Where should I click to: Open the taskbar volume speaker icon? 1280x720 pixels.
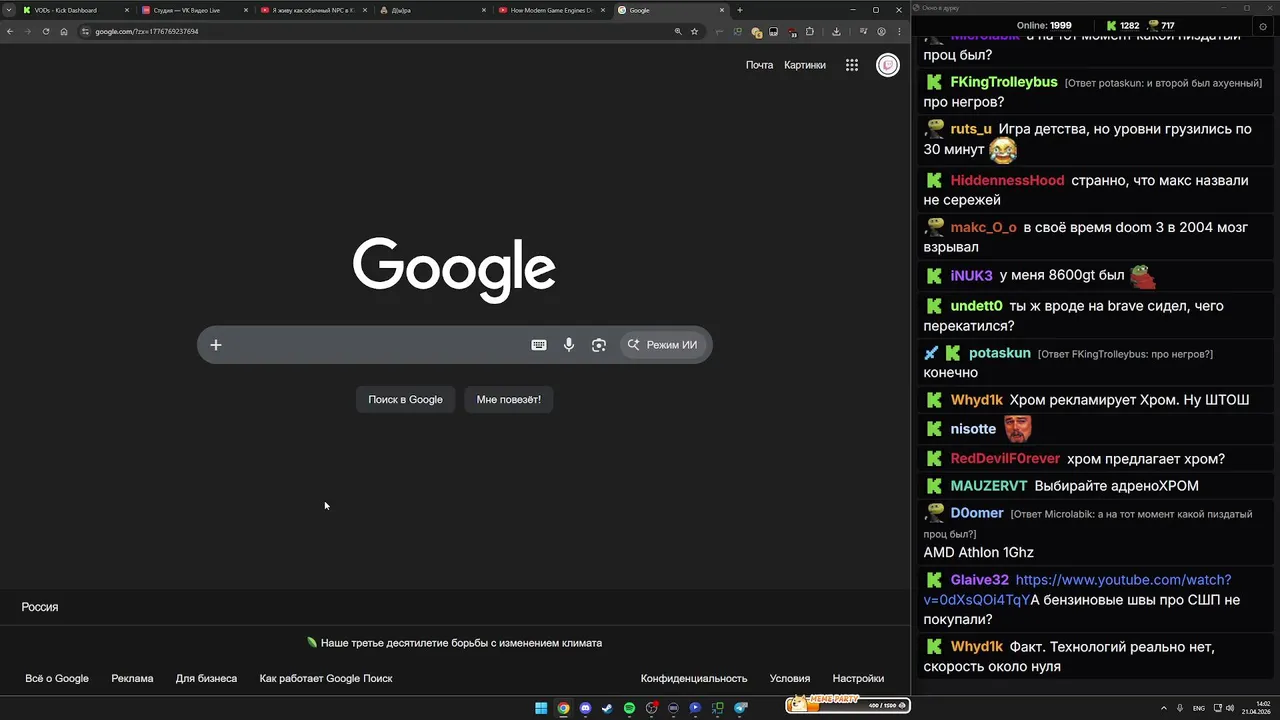click(x=1229, y=708)
